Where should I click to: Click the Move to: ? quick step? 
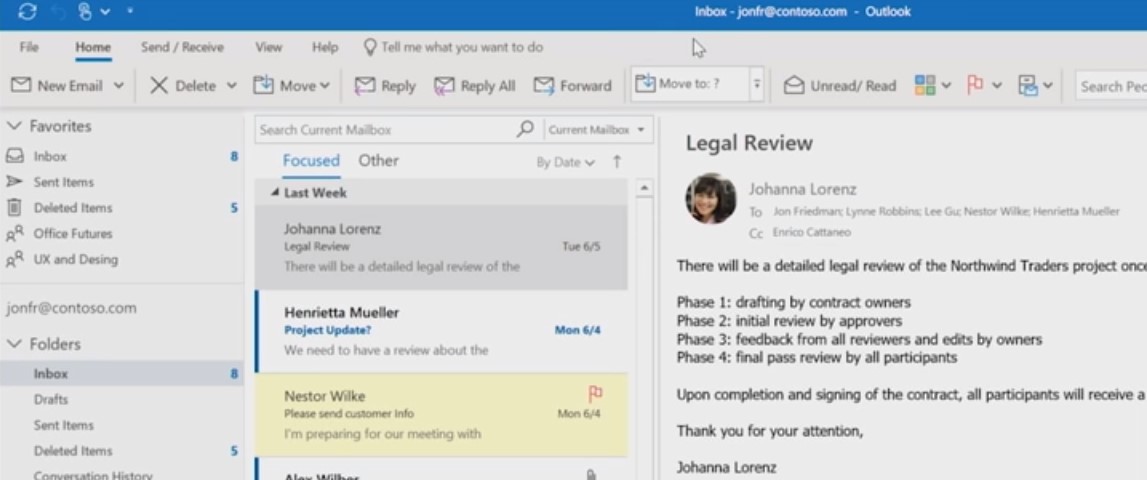(690, 84)
